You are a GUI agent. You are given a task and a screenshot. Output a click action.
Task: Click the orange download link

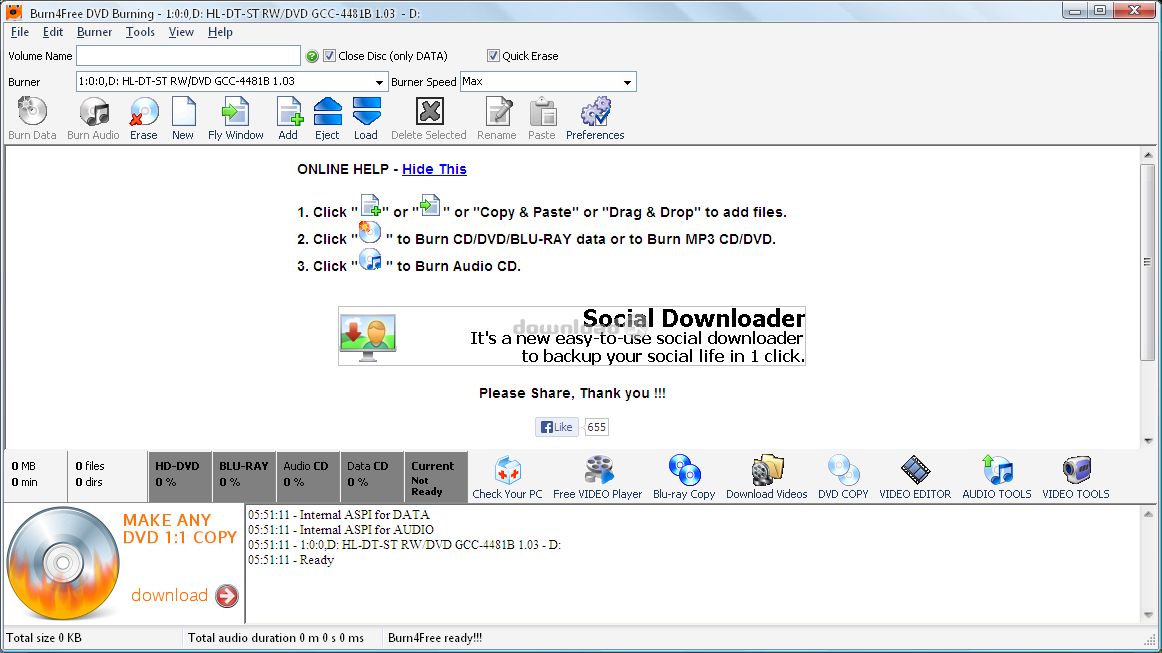[x=170, y=595]
